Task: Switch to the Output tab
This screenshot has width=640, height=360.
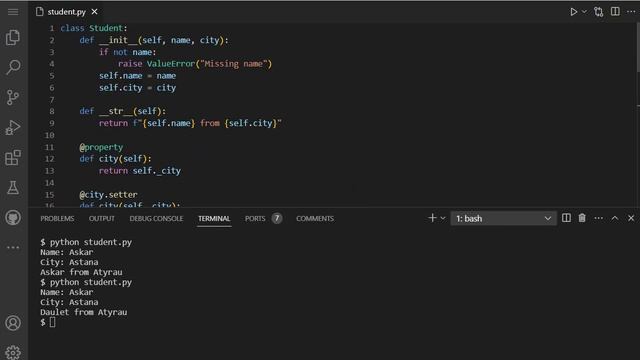Action: pyautogui.click(x=102, y=219)
